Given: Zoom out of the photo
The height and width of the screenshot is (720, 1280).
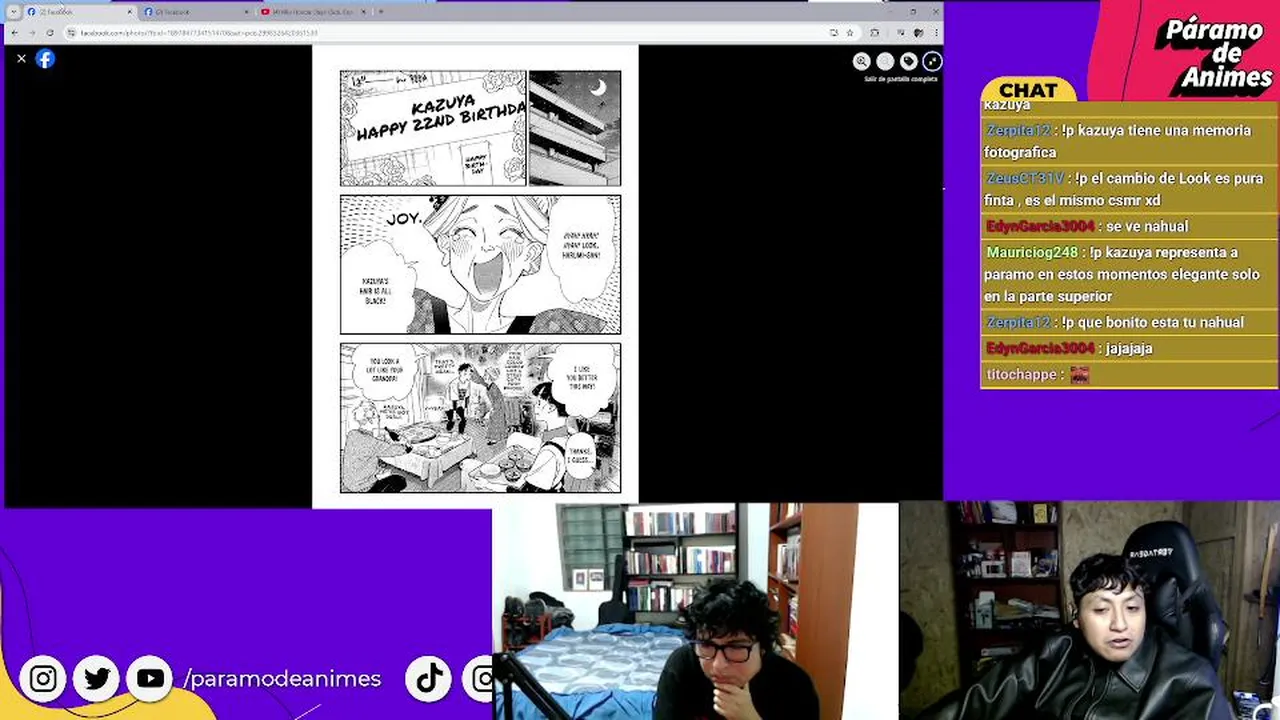Looking at the screenshot, I should coord(885,61).
